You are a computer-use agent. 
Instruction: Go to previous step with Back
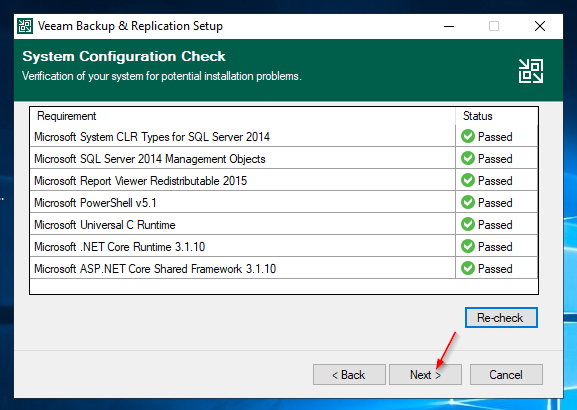tap(349, 375)
